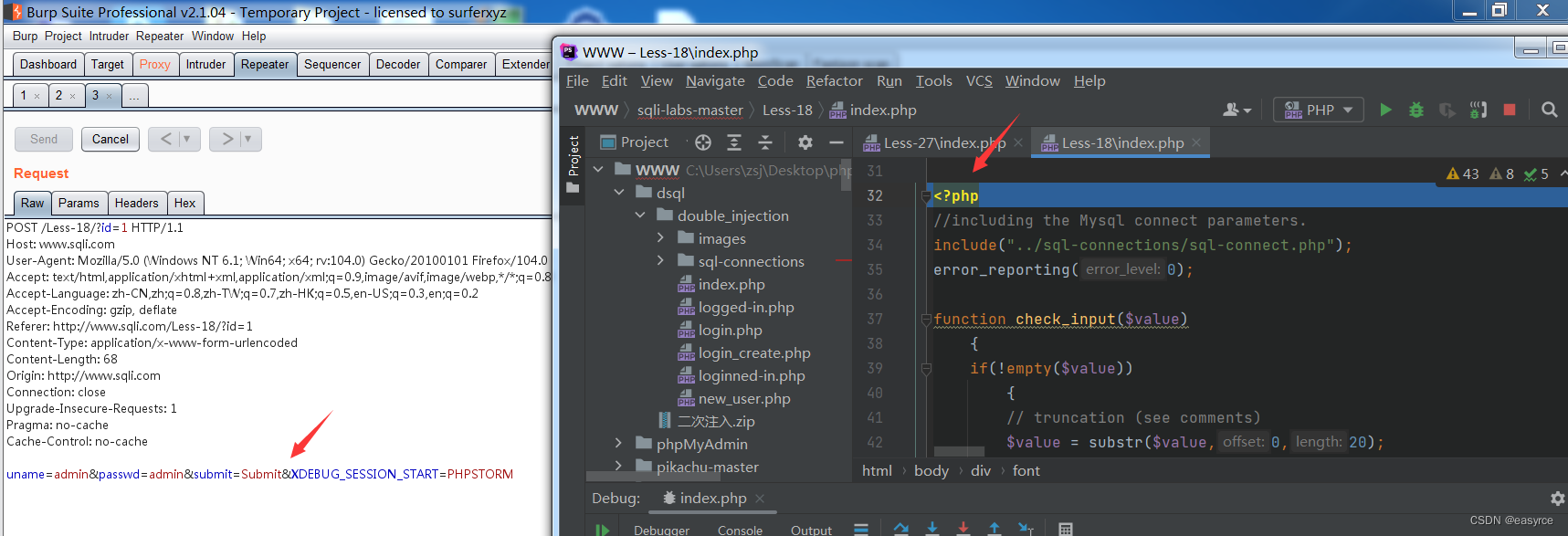Go back in Burp Repeater history
1568x536 pixels.
(165, 139)
